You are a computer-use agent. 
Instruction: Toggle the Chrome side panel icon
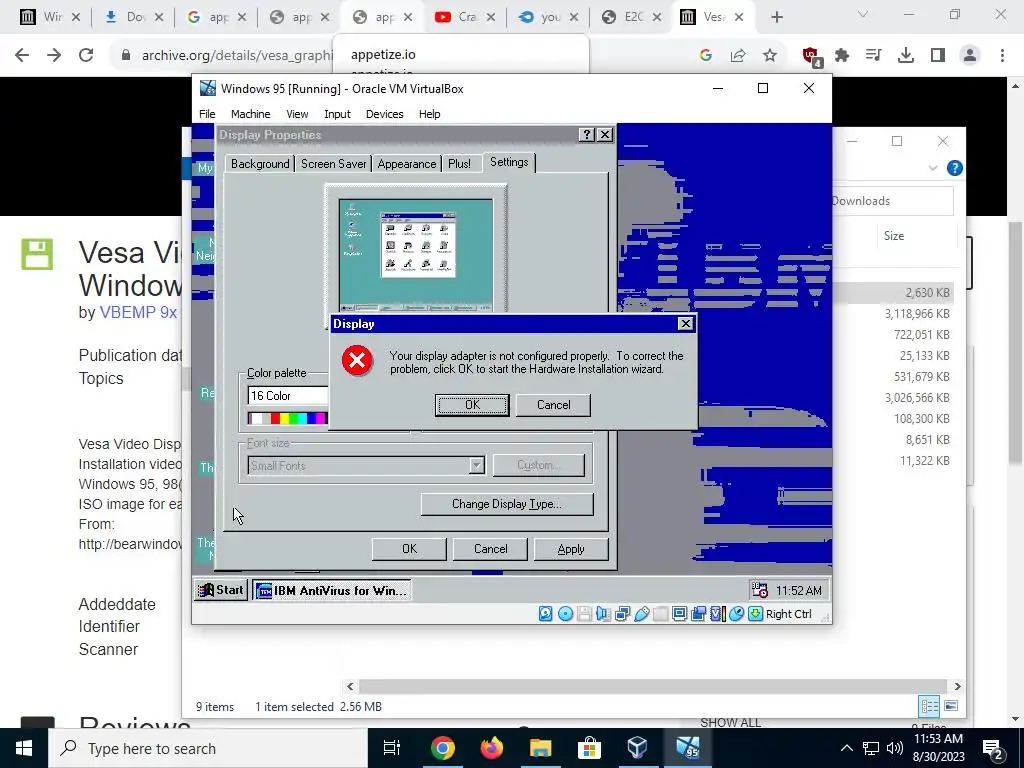pos(938,56)
